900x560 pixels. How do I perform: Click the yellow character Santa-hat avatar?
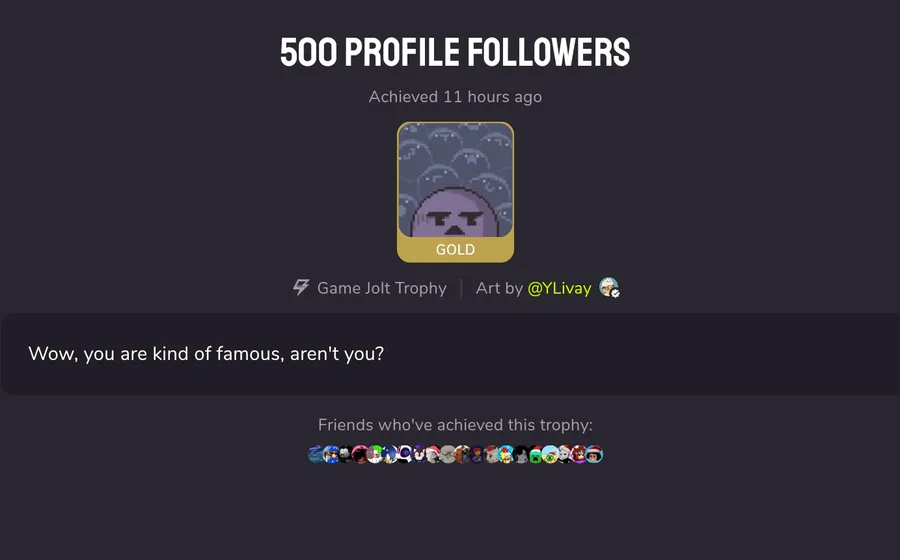point(506,454)
